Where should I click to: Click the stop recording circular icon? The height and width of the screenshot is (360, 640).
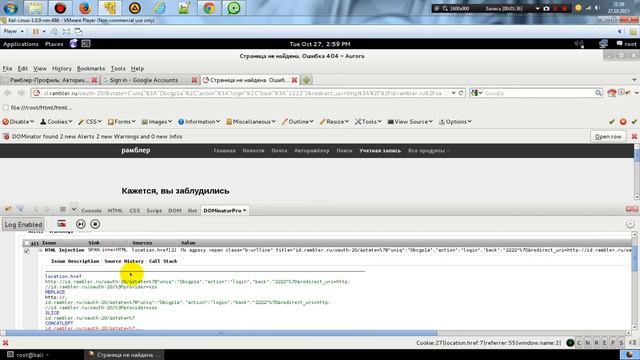[x=95, y=224]
